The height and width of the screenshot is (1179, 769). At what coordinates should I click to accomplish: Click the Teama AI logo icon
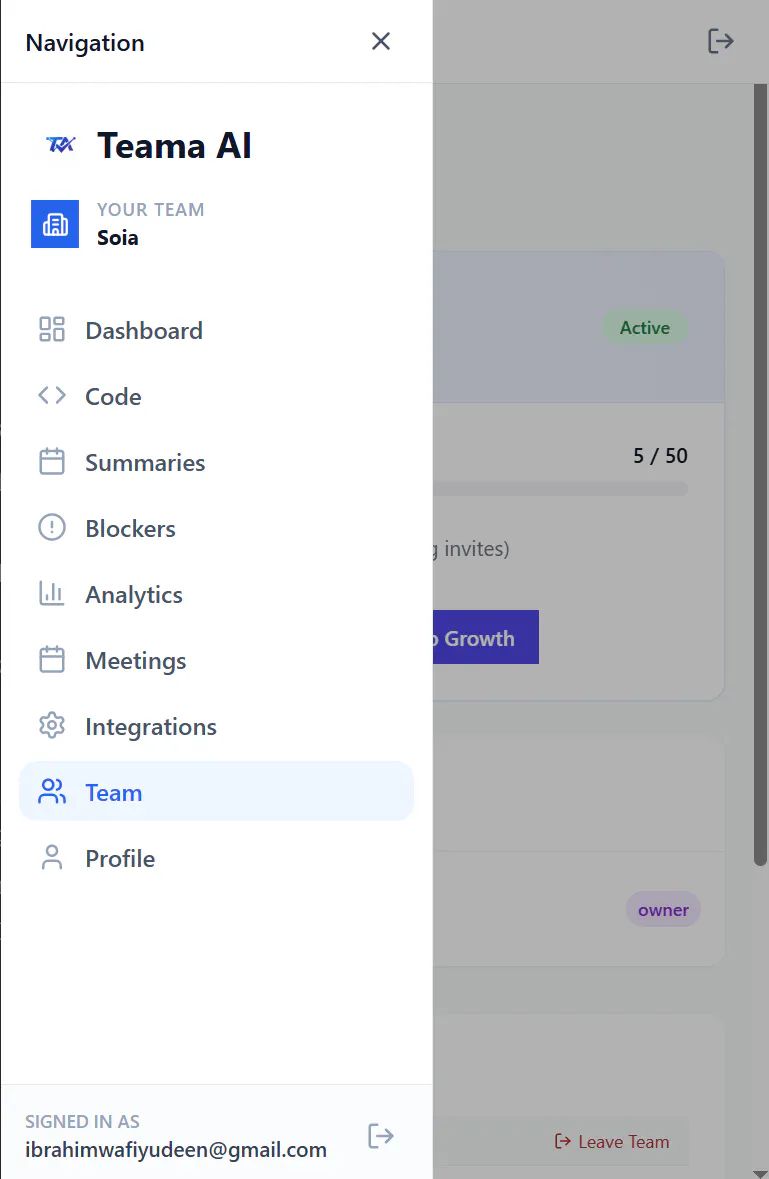pyautogui.click(x=61, y=145)
